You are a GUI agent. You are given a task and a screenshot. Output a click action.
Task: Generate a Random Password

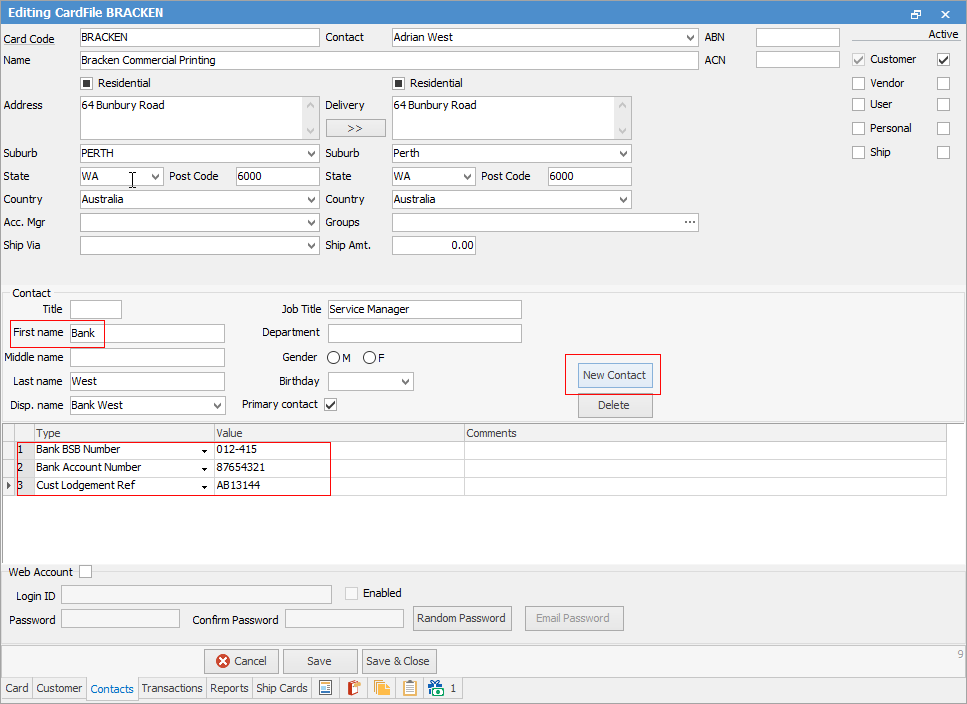[x=462, y=618]
